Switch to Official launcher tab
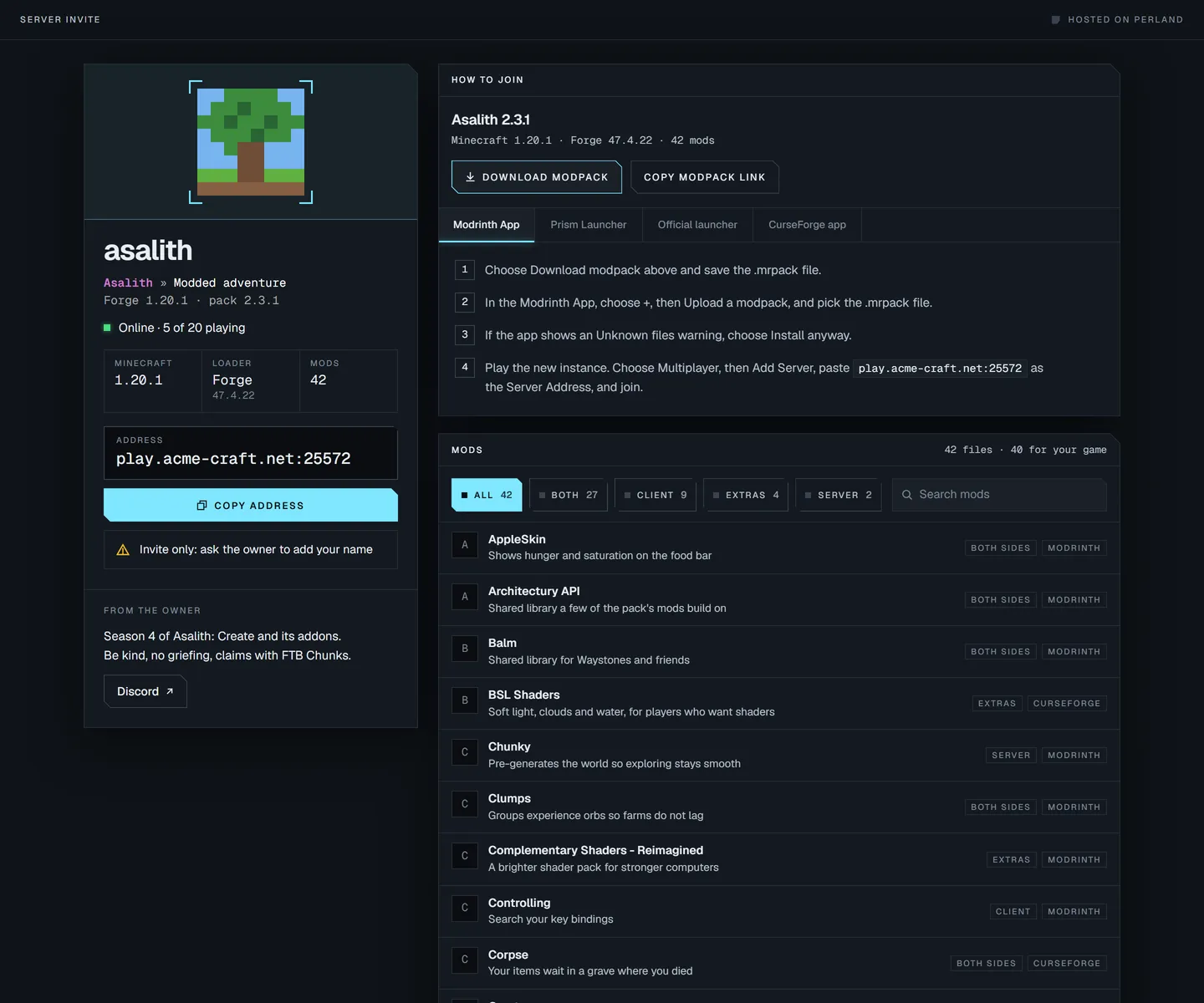This screenshot has width=1204, height=1003. pos(697,225)
